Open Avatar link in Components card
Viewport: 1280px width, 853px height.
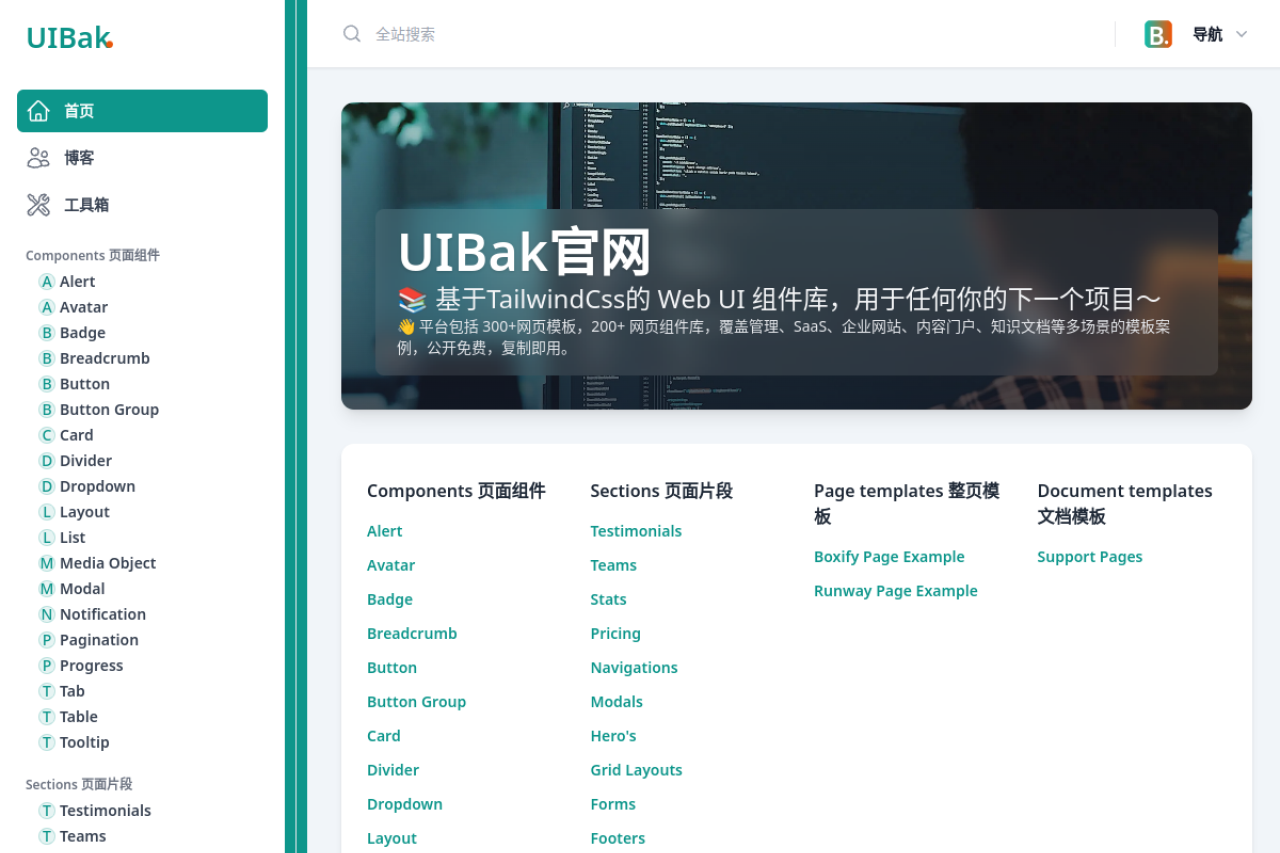click(391, 565)
